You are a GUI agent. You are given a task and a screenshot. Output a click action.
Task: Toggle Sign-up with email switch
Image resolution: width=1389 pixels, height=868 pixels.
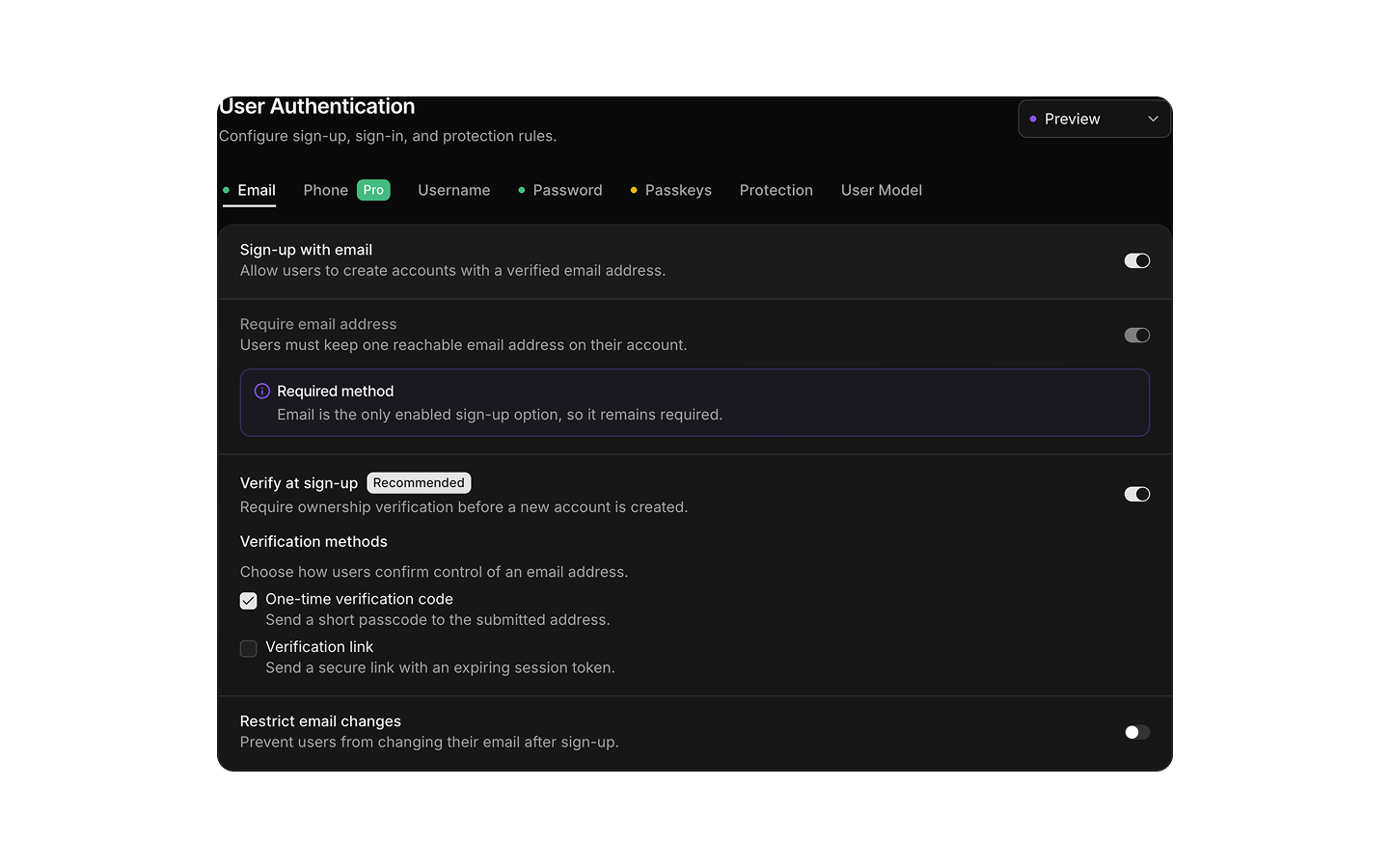[1137, 260]
